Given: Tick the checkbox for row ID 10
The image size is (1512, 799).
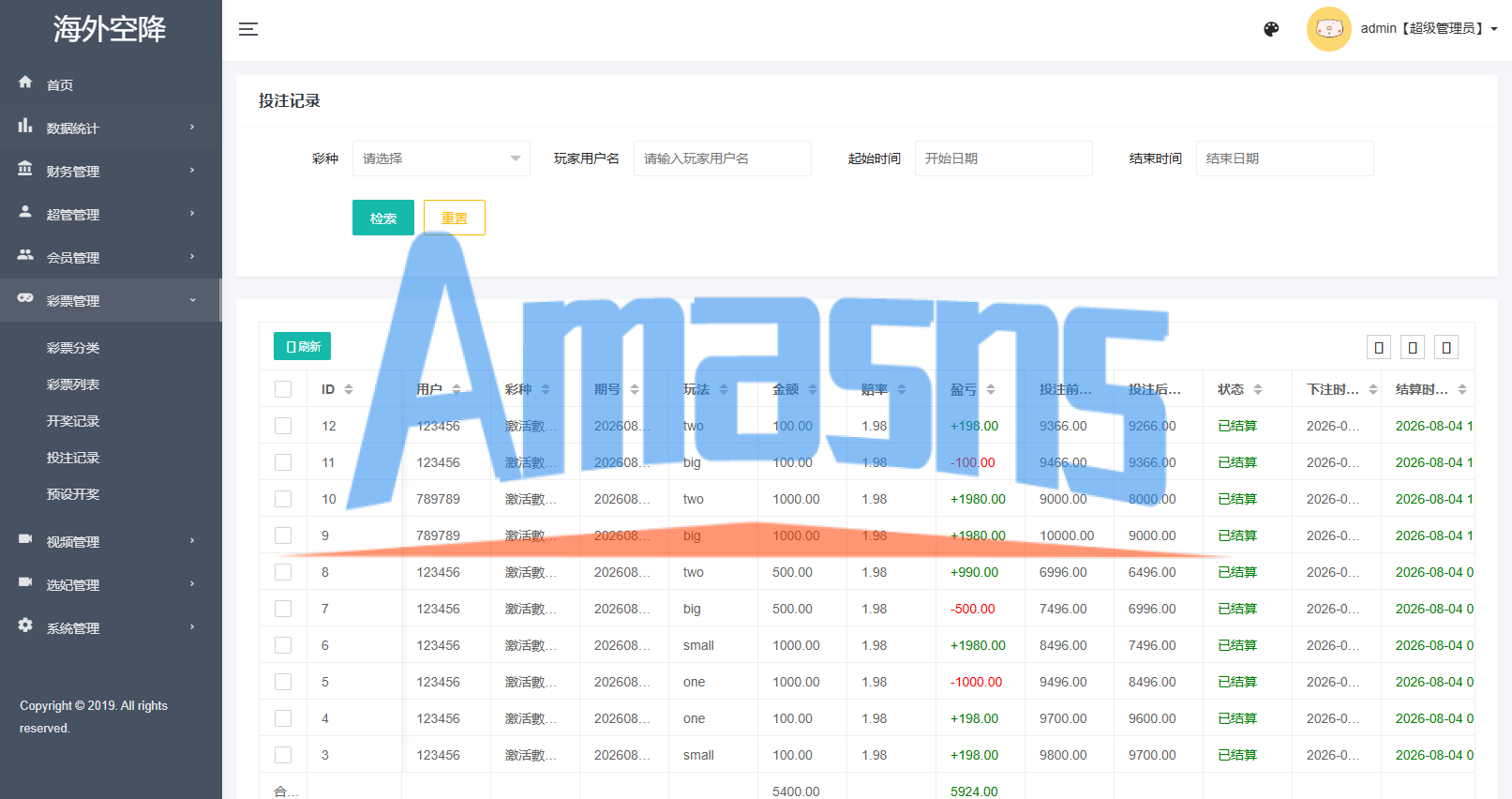Looking at the screenshot, I should click(x=283, y=499).
